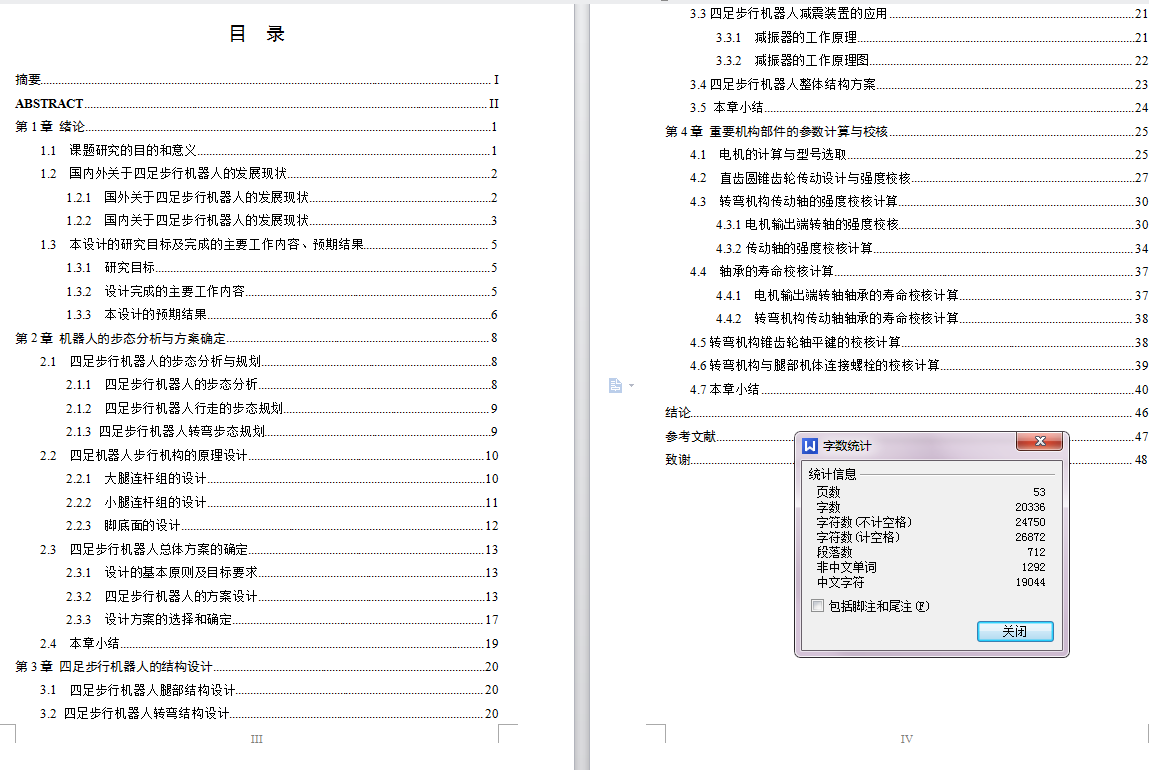Click 4.1 电机的计算与型号选取
Screen dimensions: 1149x770
(x=919, y=154)
